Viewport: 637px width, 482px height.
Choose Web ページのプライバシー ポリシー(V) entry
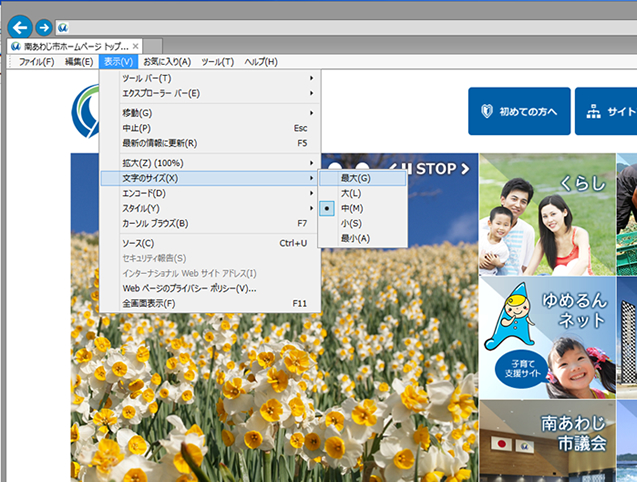[x=210, y=288]
